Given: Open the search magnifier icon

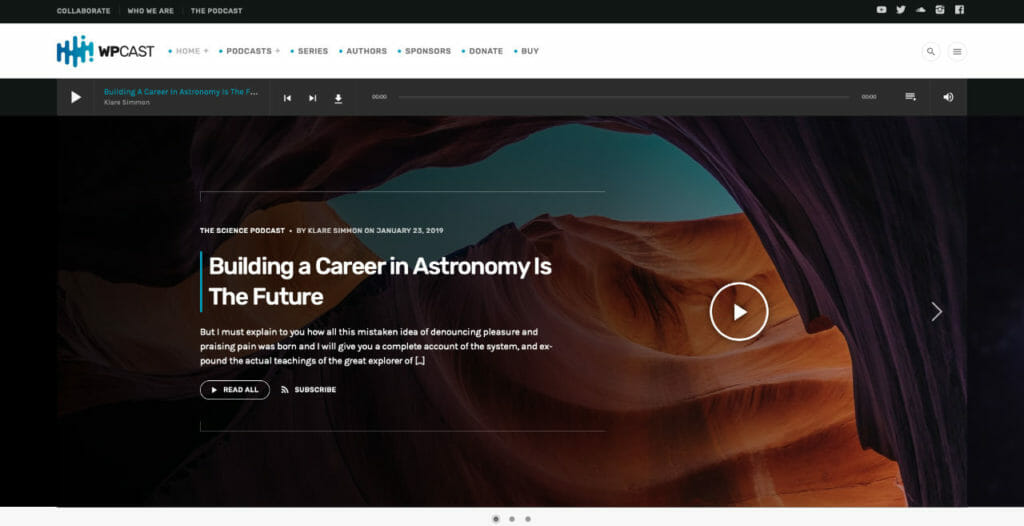Looking at the screenshot, I should (931, 52).
